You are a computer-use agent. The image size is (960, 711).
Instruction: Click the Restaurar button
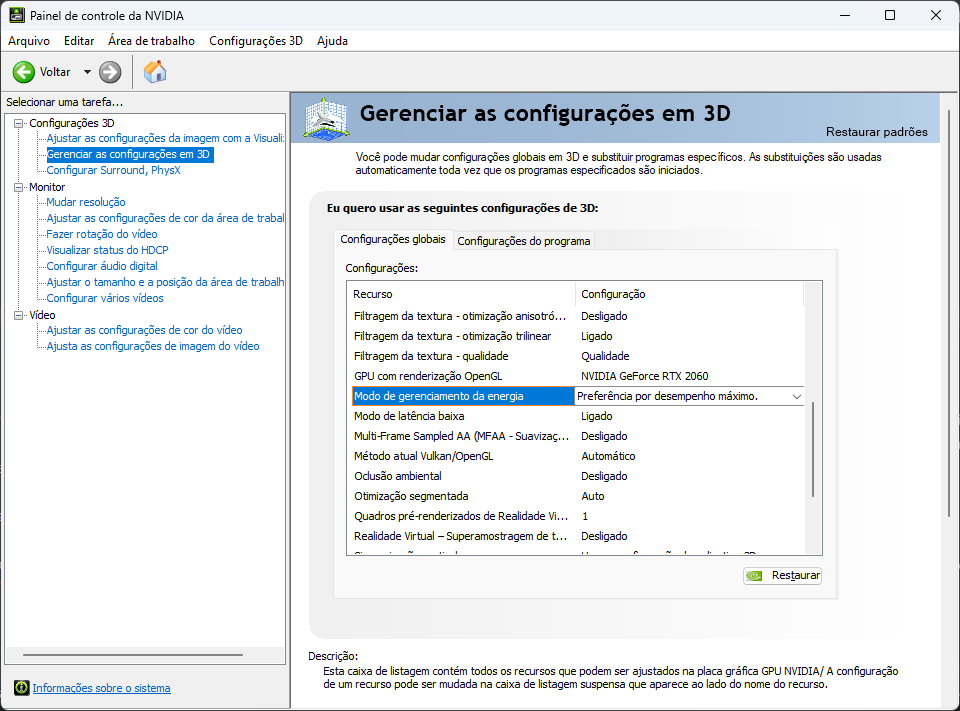[782, 576]
